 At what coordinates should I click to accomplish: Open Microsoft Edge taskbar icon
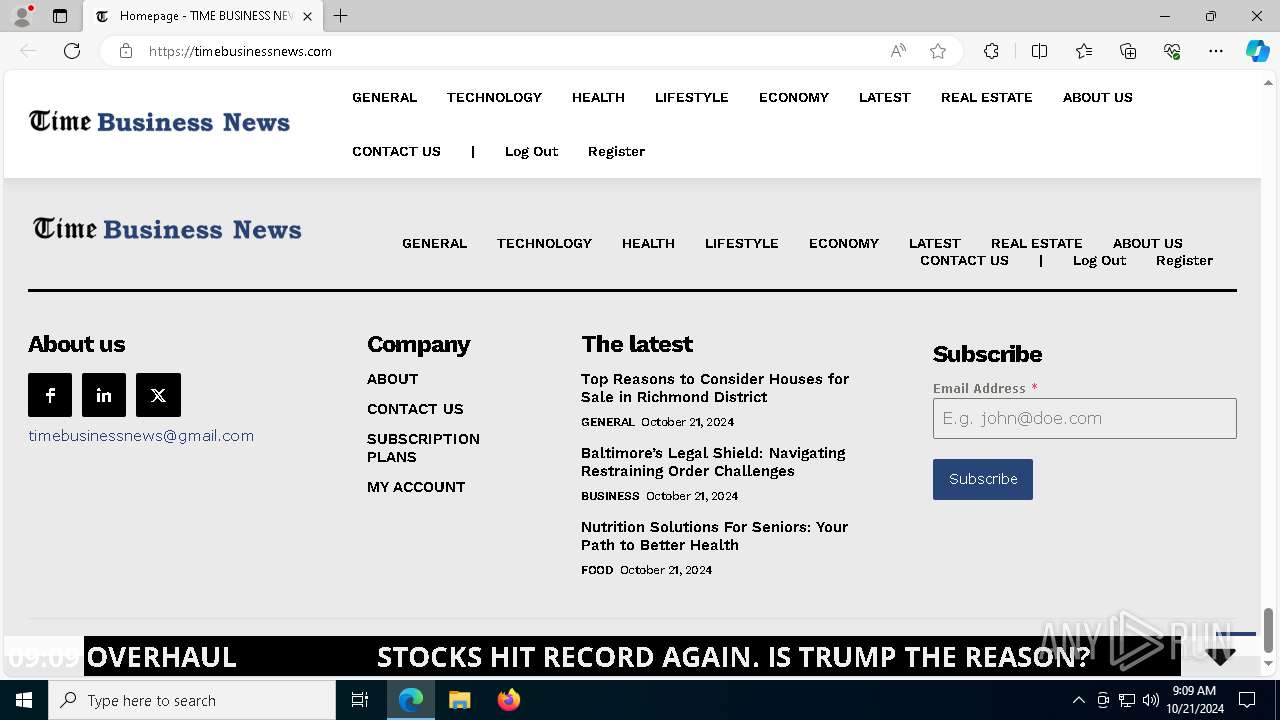(411, 700)
